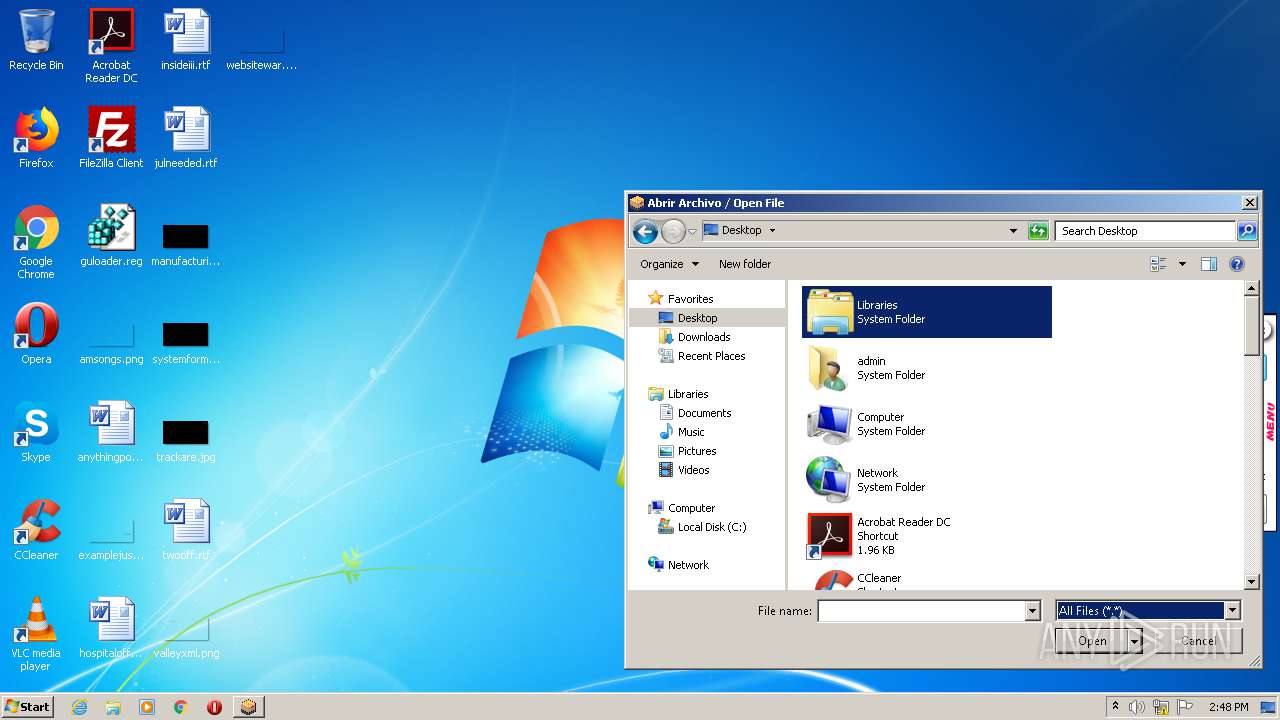The image size is (1280, 720).
Task: Click the search magnifier icon in dialog
Action: (1246, 231)
